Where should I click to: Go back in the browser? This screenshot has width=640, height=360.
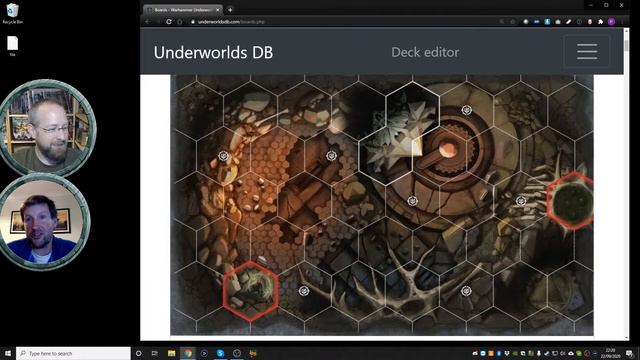[x=148, y=22]
